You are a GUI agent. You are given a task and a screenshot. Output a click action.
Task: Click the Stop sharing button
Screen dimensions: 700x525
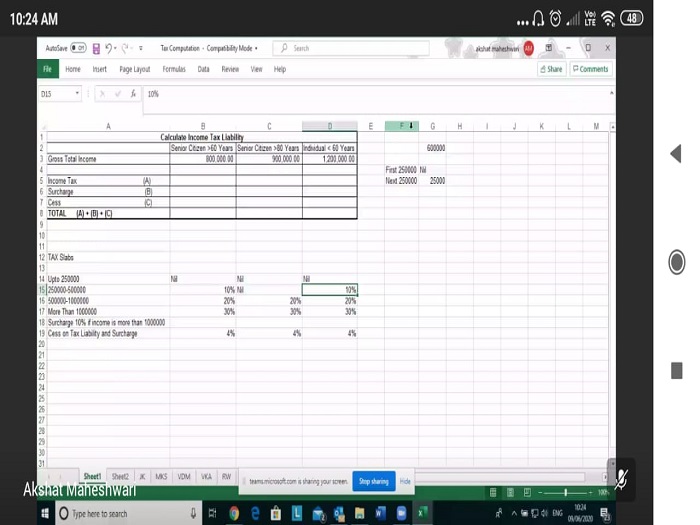[374, 481]
